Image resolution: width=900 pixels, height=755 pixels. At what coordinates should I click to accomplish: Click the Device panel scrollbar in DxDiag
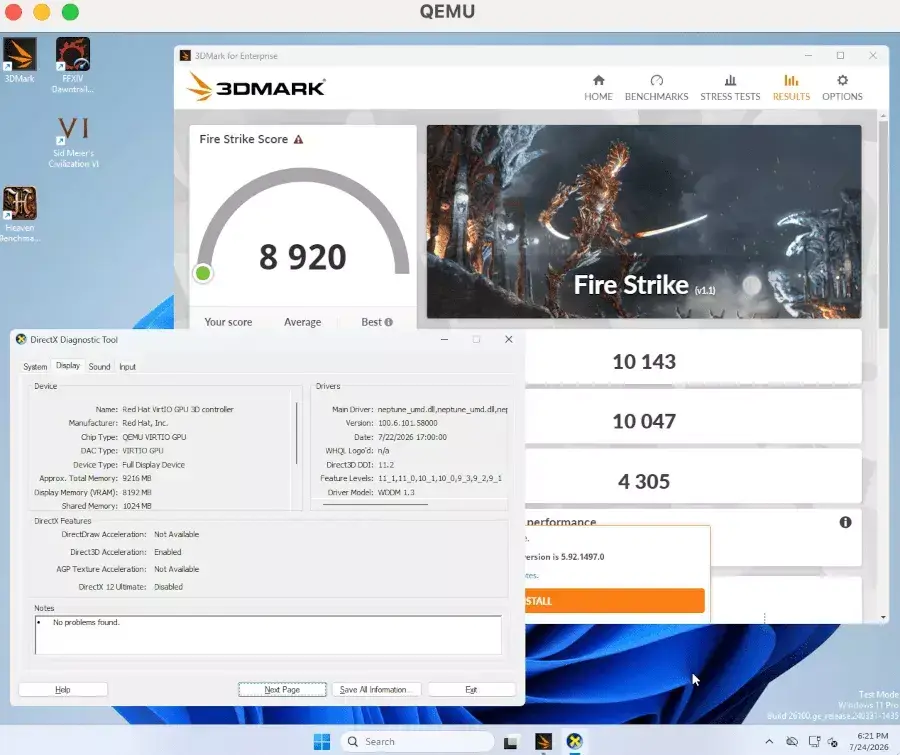pyautogui.click(x=297, y=433)
